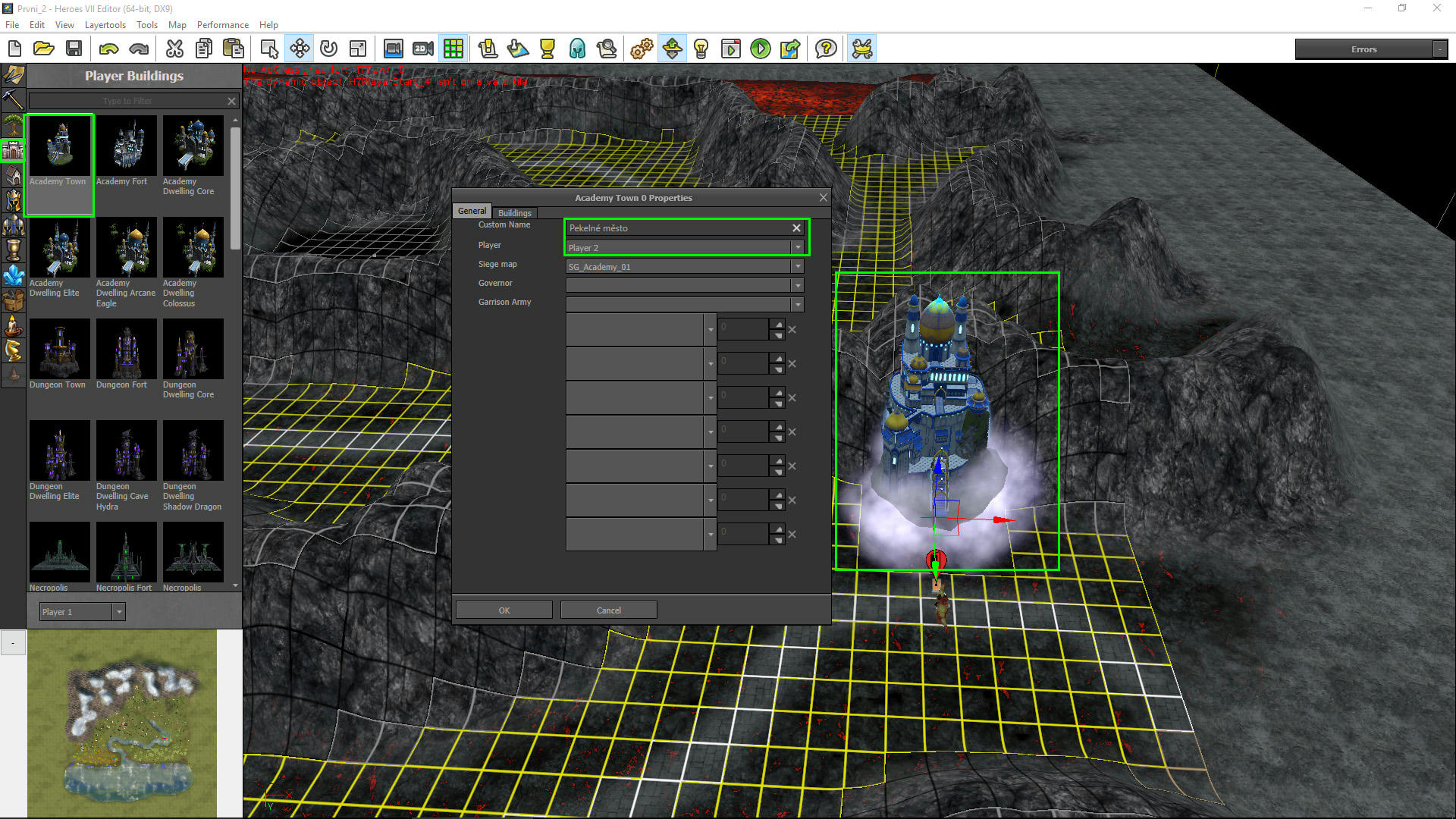Viewport: 1456px width, 819px height.
Task: Activate the Select object tool
Action: click(x=269, y=49)
